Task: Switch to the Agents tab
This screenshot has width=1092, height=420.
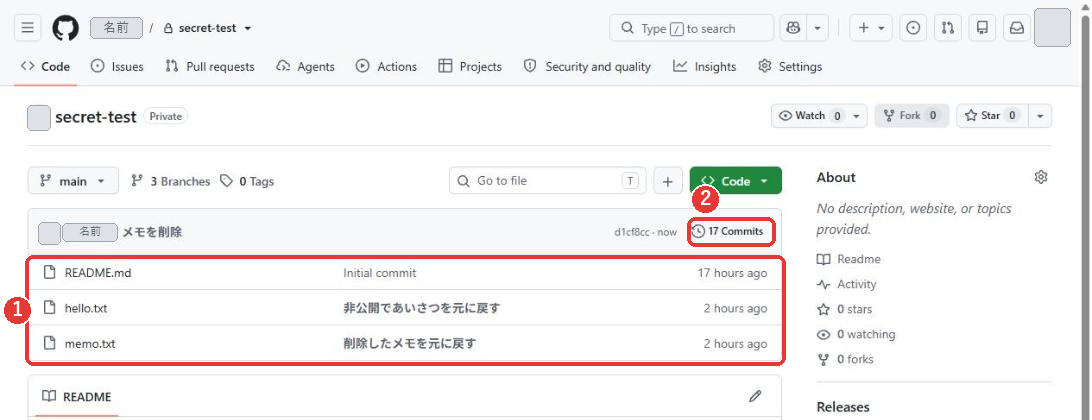Action: (305, 66)
